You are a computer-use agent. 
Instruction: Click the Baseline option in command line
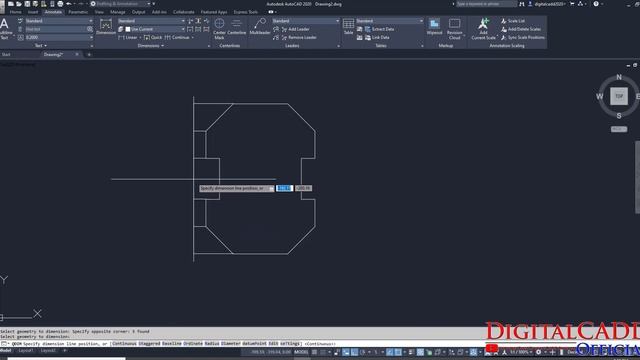[x=171, y=344]
